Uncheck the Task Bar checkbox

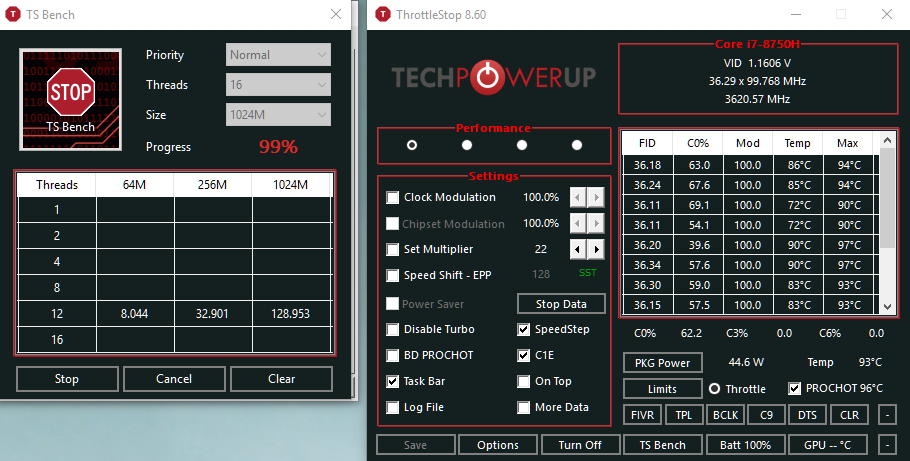pyautogui.click(x=393, y=381)
